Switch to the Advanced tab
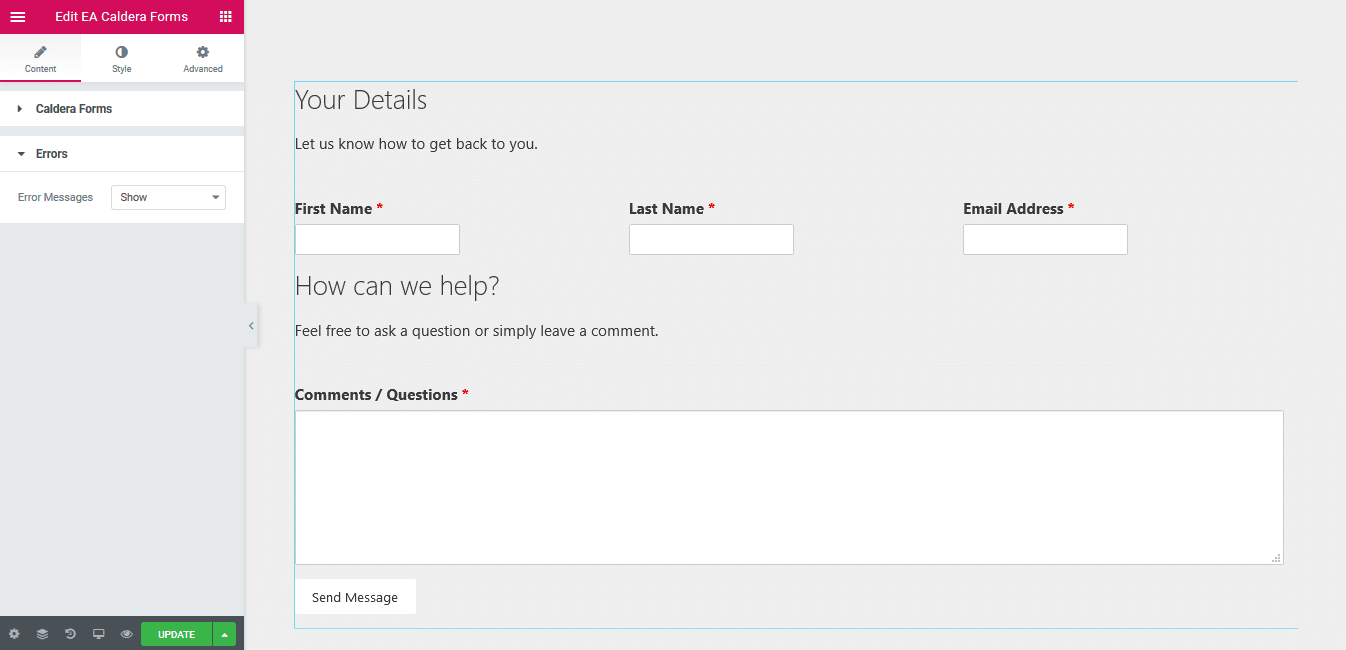1346x650 pixels. pos(202,57)
